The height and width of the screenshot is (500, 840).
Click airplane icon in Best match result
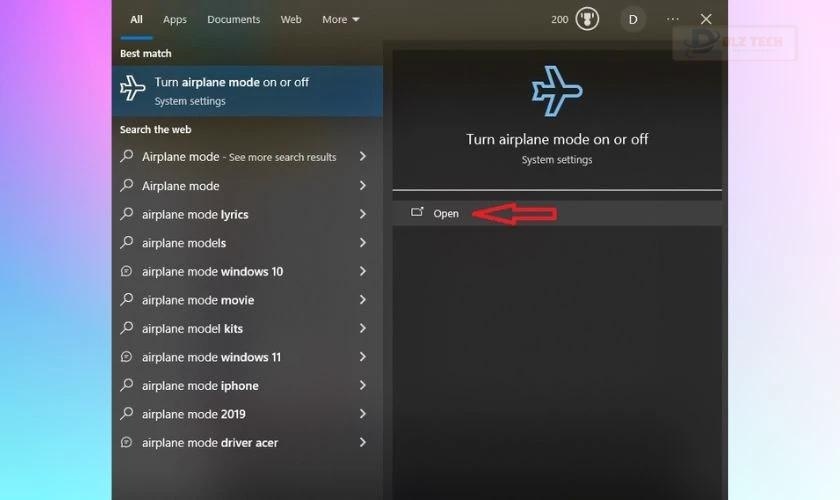pos(133,90)
